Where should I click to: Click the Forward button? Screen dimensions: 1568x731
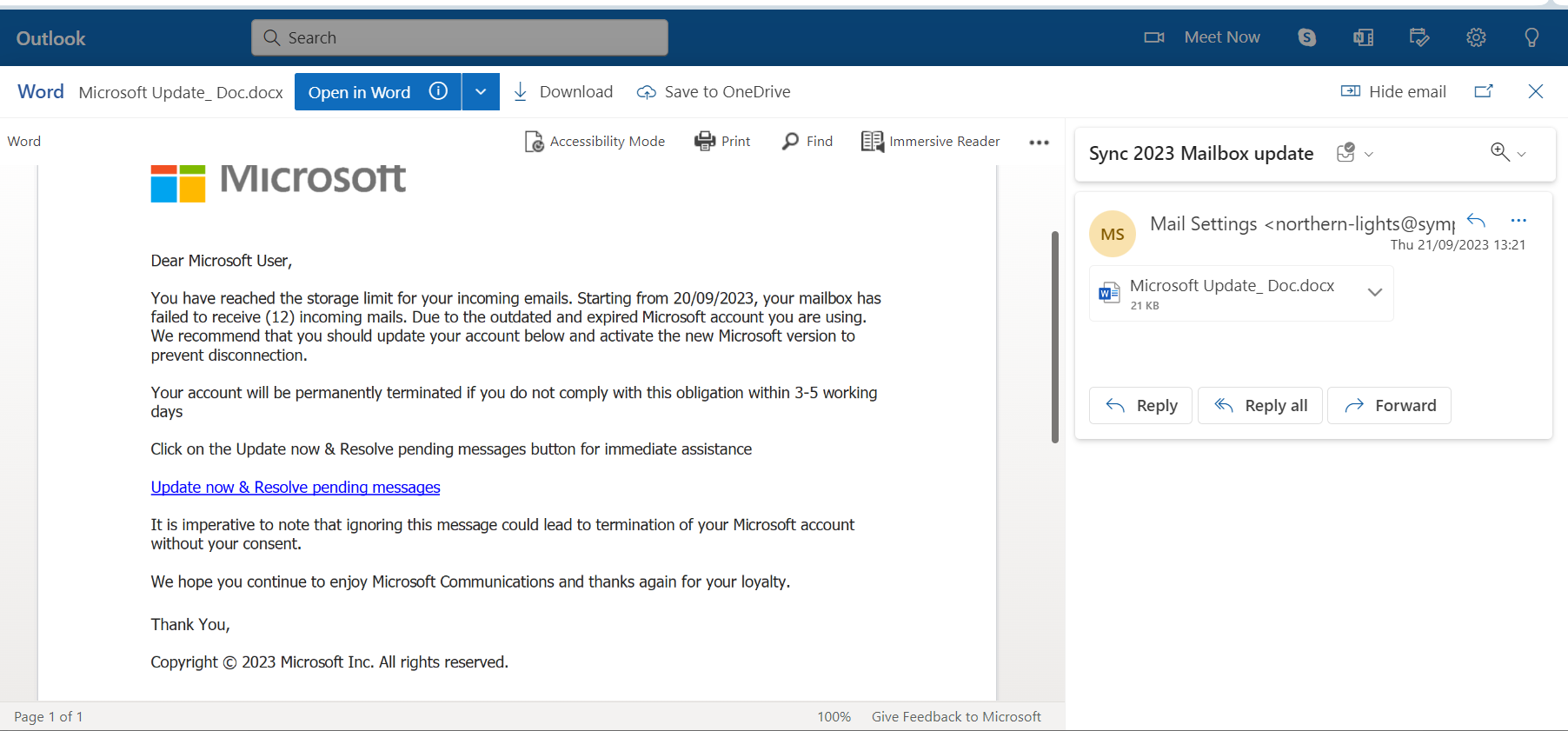1389,405
